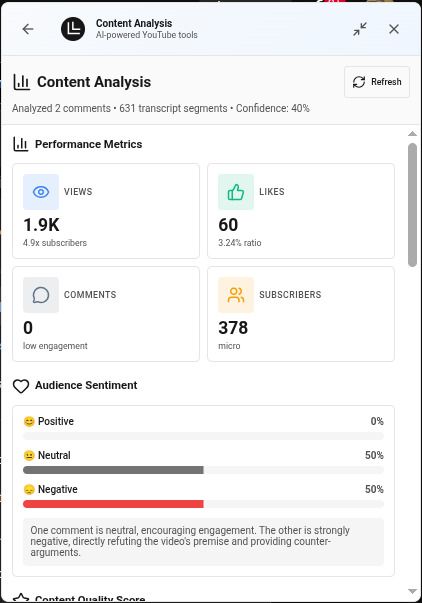This screenshot has height=603, width=422.
Task: Click the Performance Metrics section heading
Action: coord(88,144)
